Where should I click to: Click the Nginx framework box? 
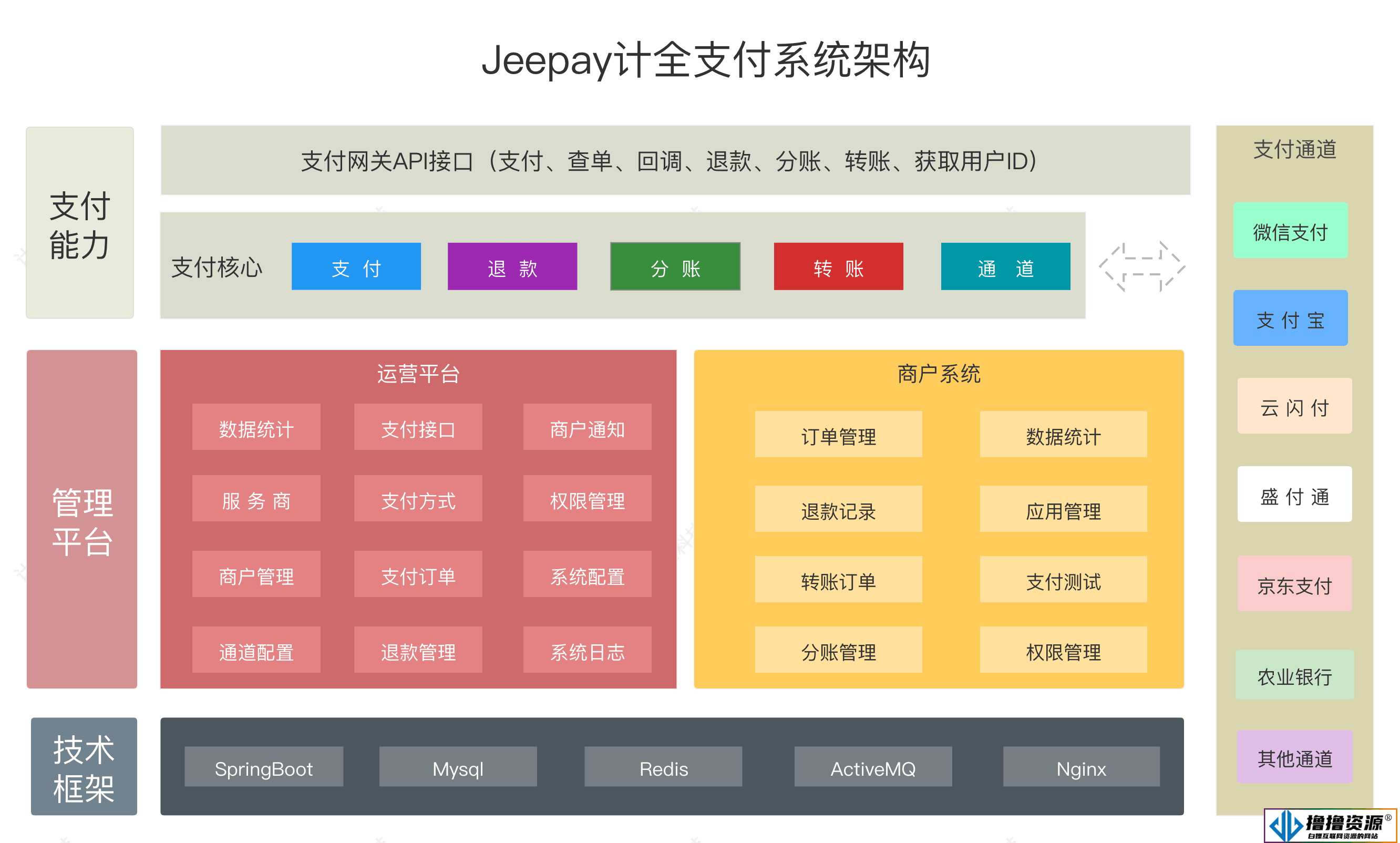[1082, 767]
